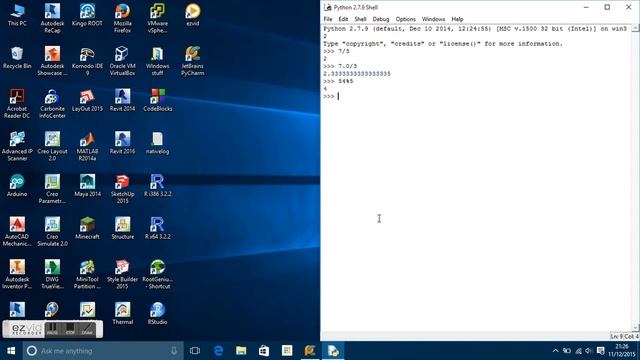640x360 pixels.
Task: Select the Creo Layout 2.0 shortcut
Action: [52, 146]
